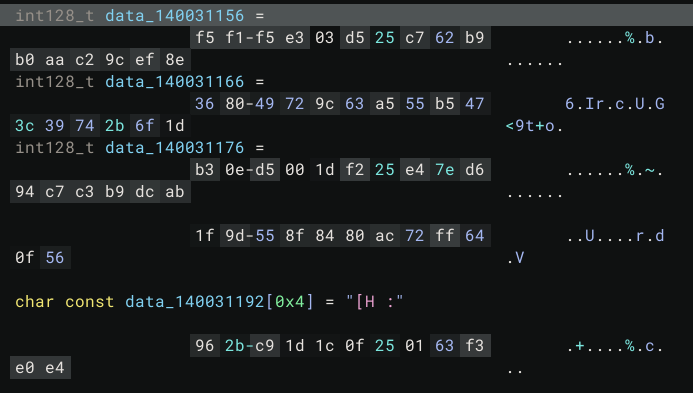Click the "[H :" string literal
This screenshot has width=693, height=393.
click(375, 302)
